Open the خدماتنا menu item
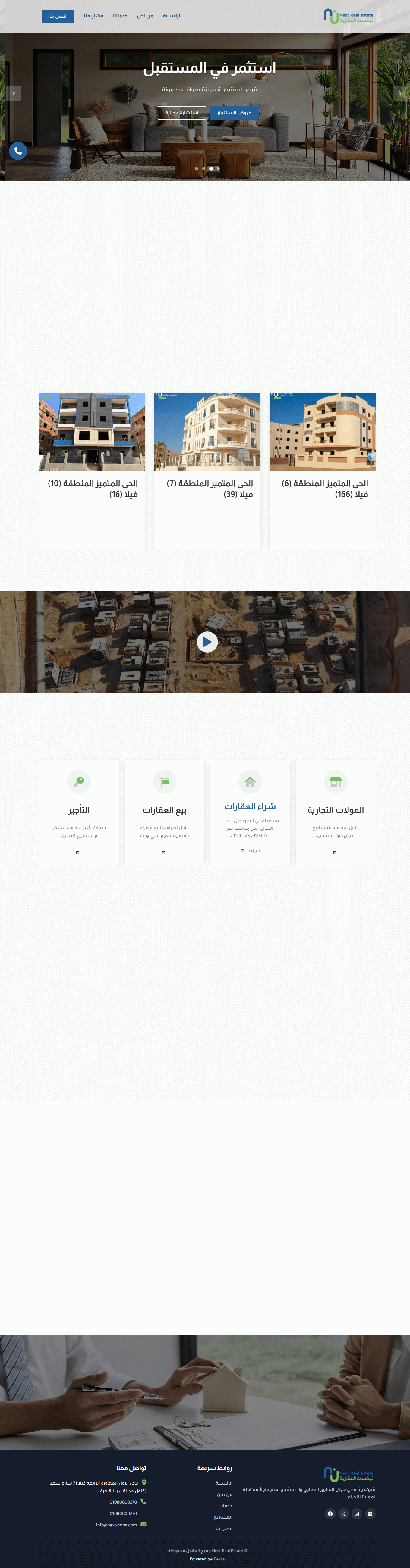This screenshot has height=1568, width=410. tap(120, 16)
